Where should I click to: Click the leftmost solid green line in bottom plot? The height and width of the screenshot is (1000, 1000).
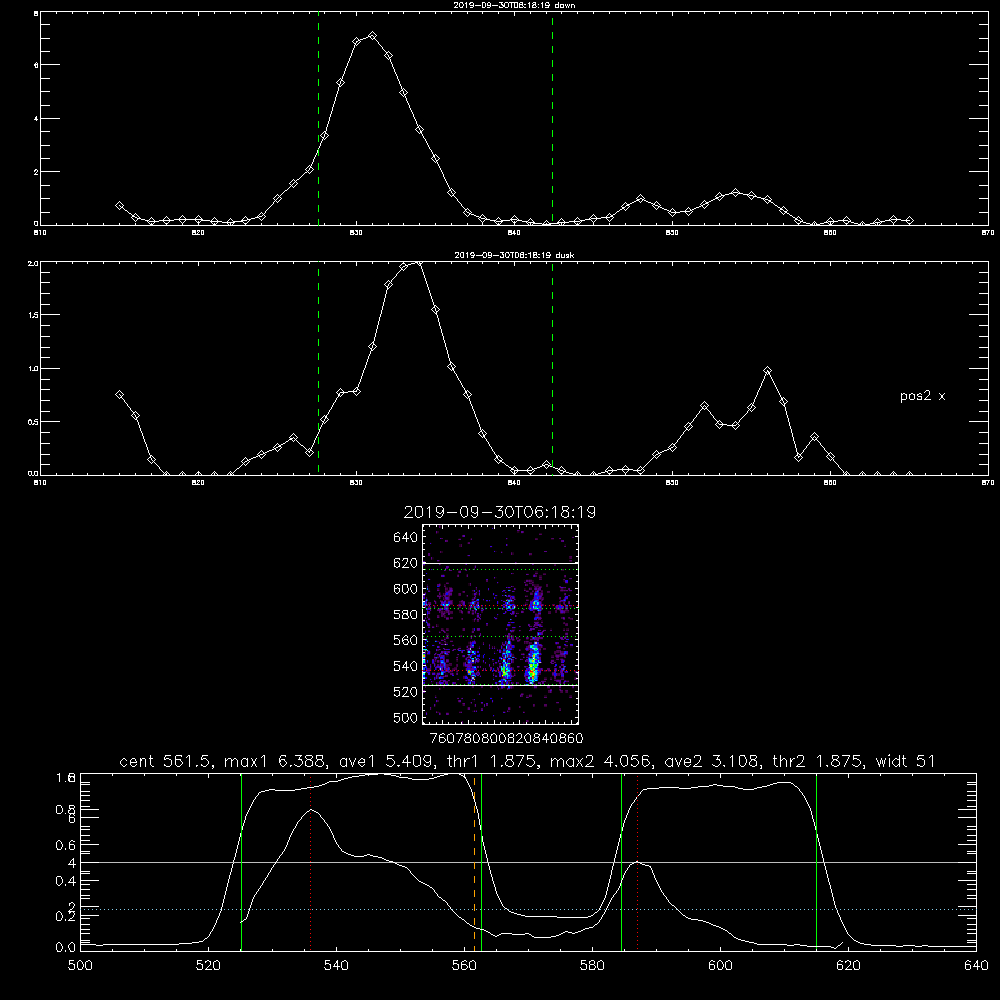tap(241, 861)
